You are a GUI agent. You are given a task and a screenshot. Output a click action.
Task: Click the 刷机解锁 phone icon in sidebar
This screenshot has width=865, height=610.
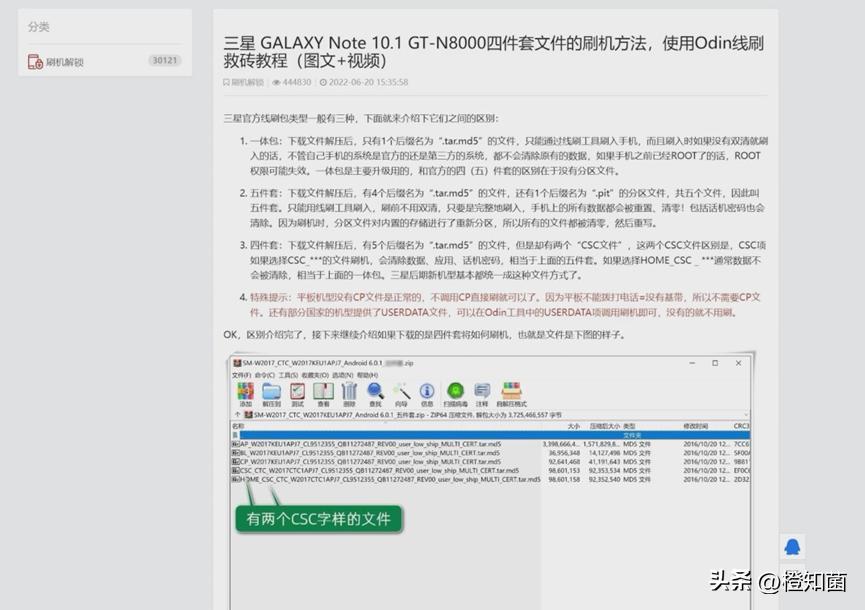(35, 60)
